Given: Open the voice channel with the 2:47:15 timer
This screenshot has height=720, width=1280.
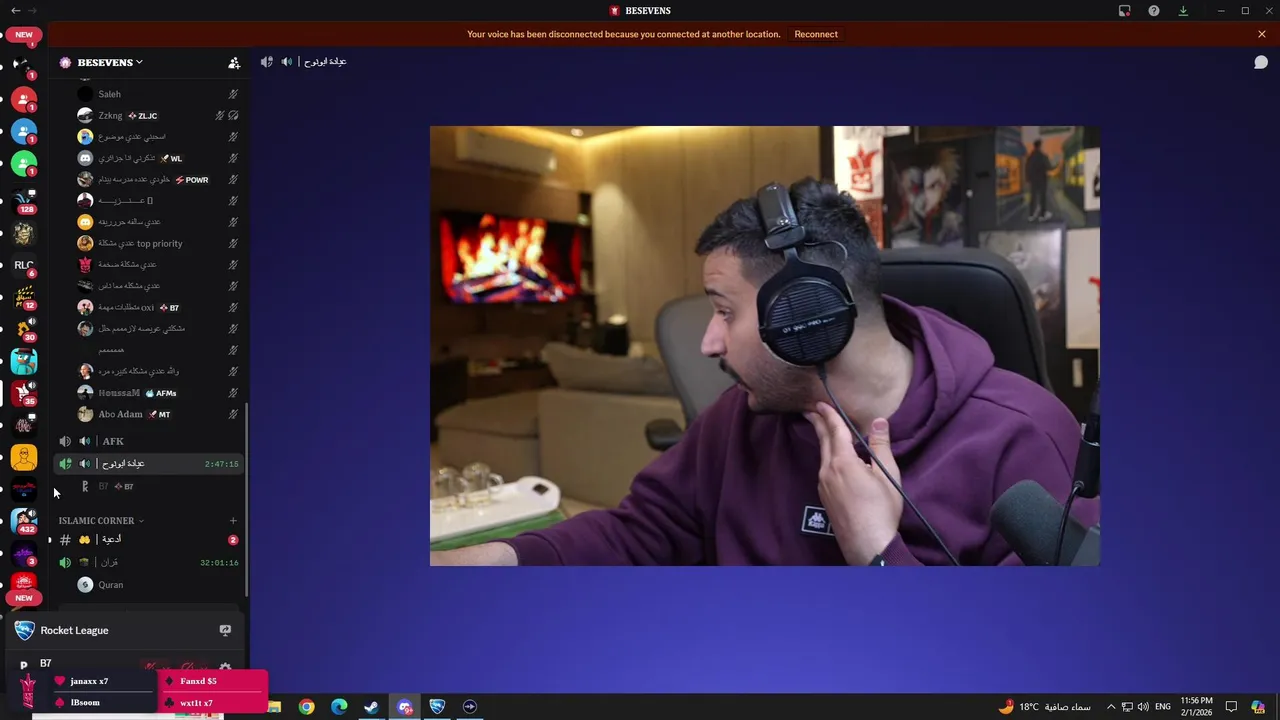Looking at the screenshot, I should tap(148, 464).
